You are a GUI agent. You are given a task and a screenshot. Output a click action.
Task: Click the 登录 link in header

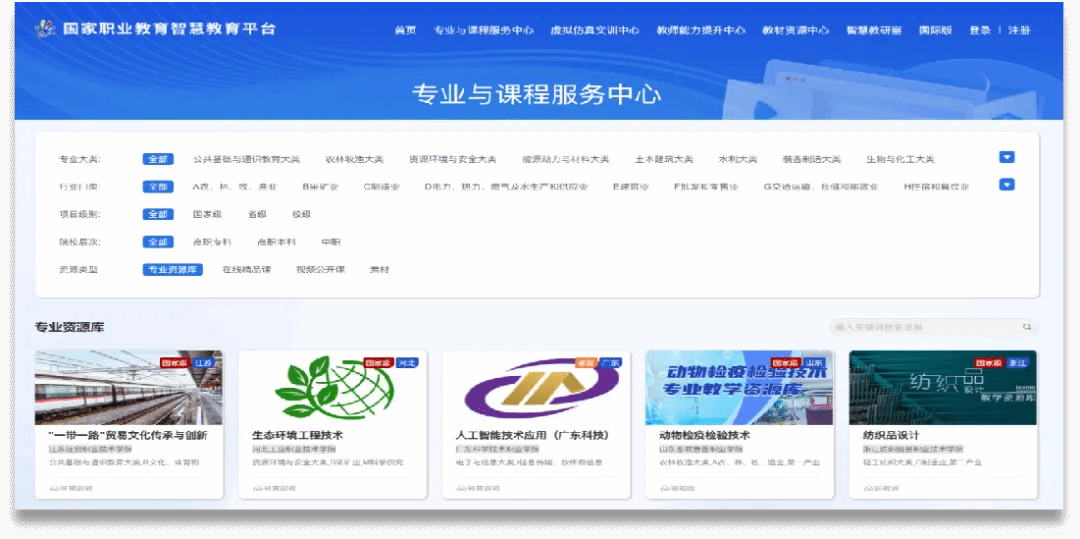[x=979, y=30]
